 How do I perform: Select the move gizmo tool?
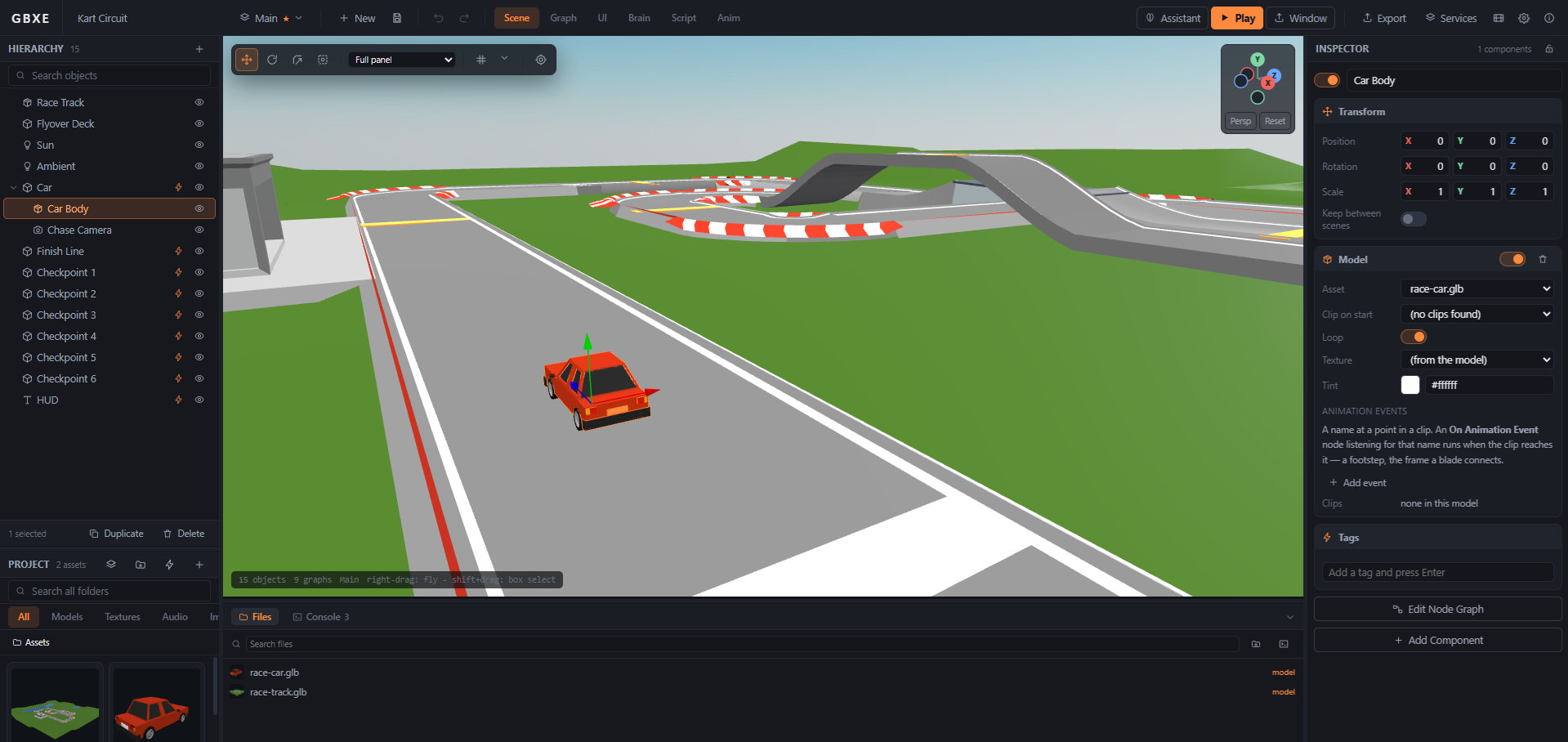point(246,60)
